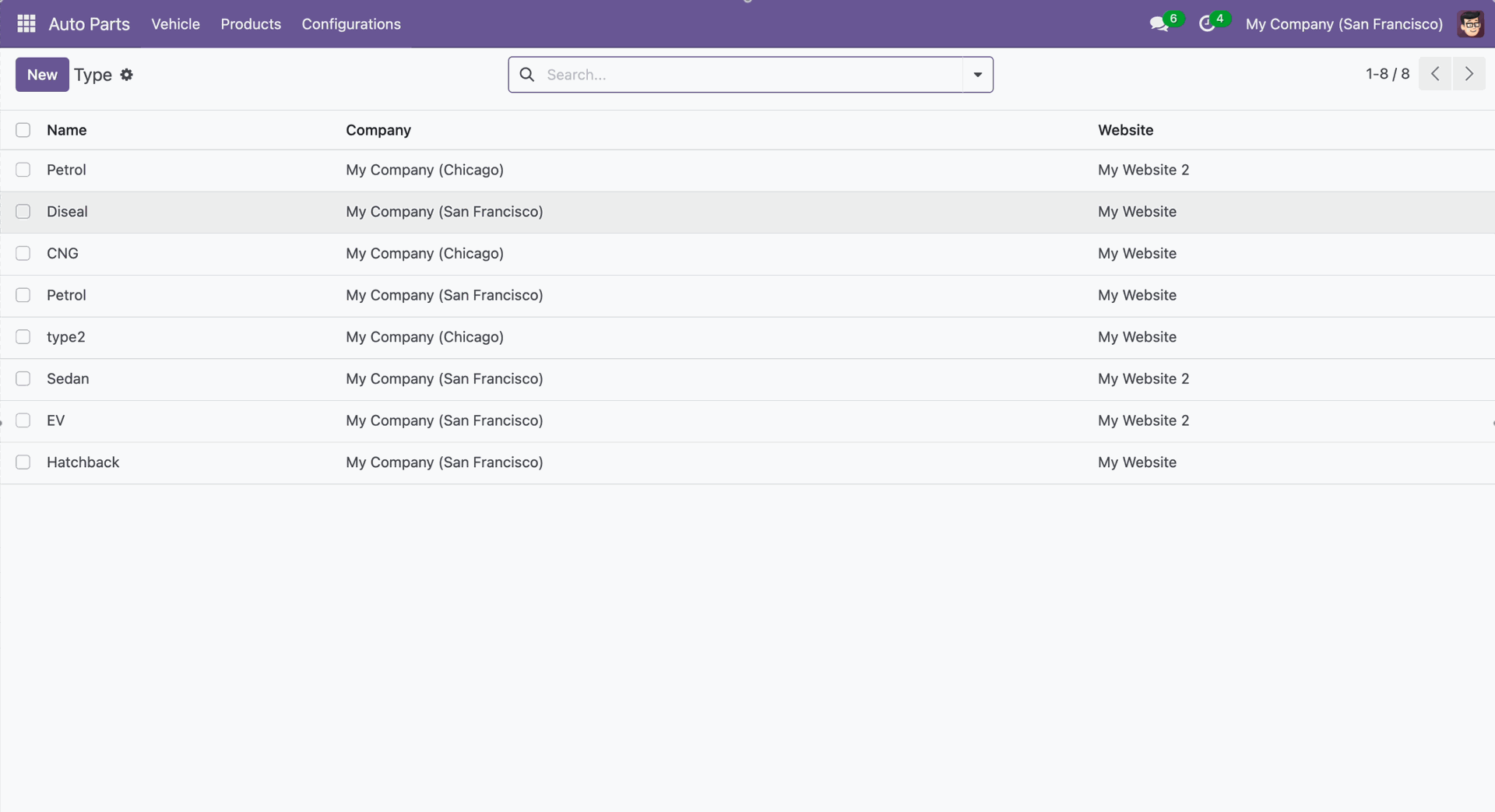Click the user avatar icon

point(1470,24)
